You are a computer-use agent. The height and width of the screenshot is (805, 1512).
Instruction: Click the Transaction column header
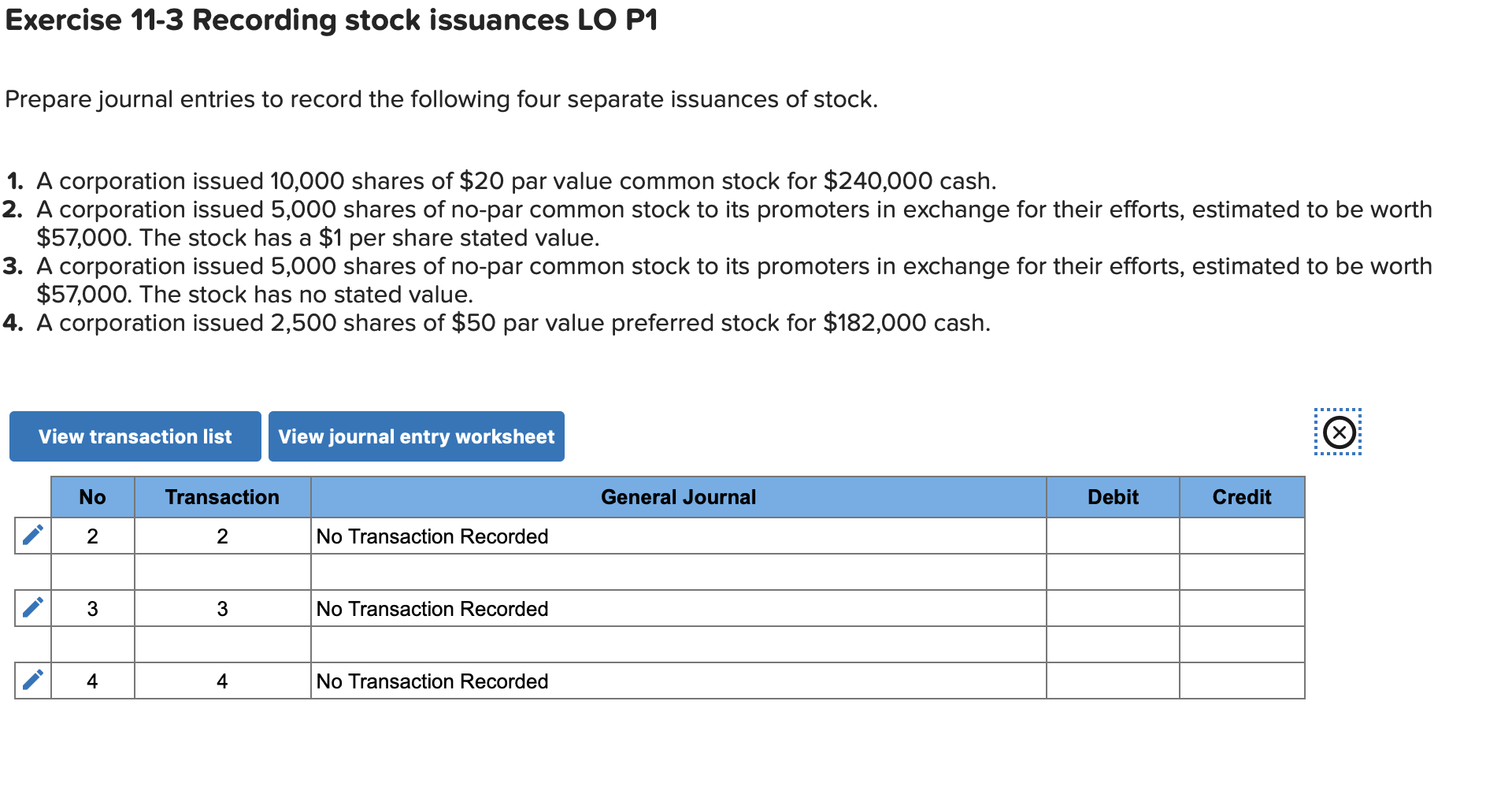[x=221, y=496]
